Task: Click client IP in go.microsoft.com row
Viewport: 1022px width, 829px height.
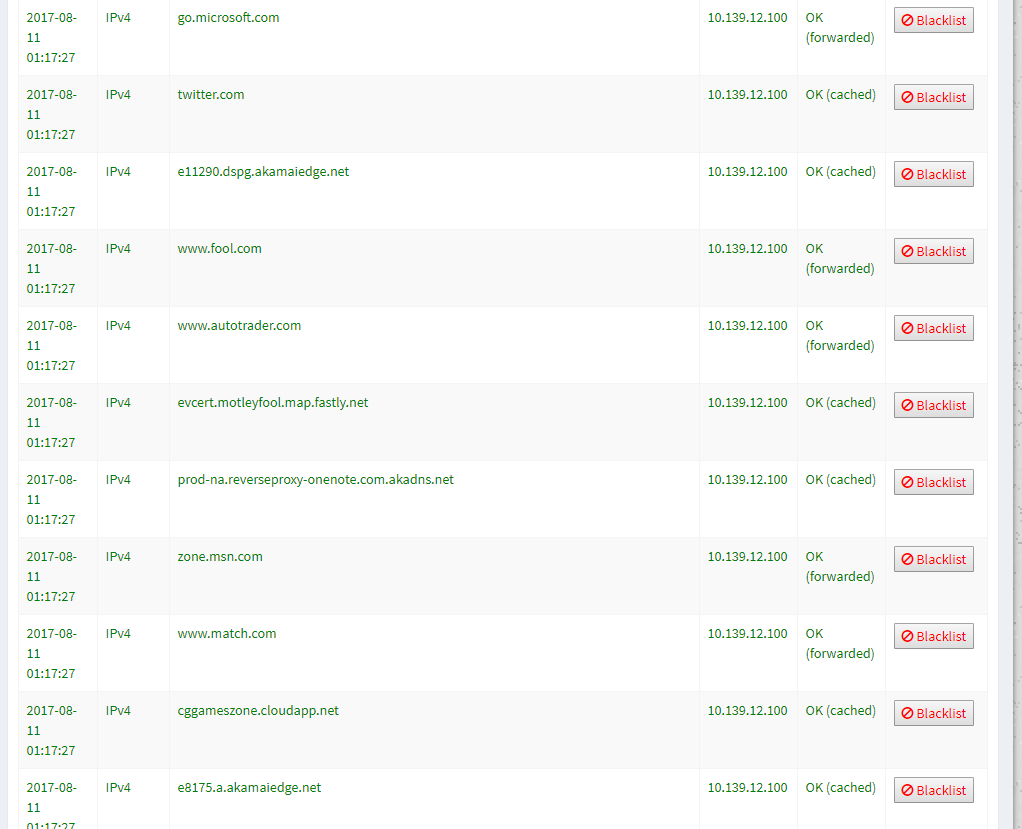Action: click(x=747, y=18)
